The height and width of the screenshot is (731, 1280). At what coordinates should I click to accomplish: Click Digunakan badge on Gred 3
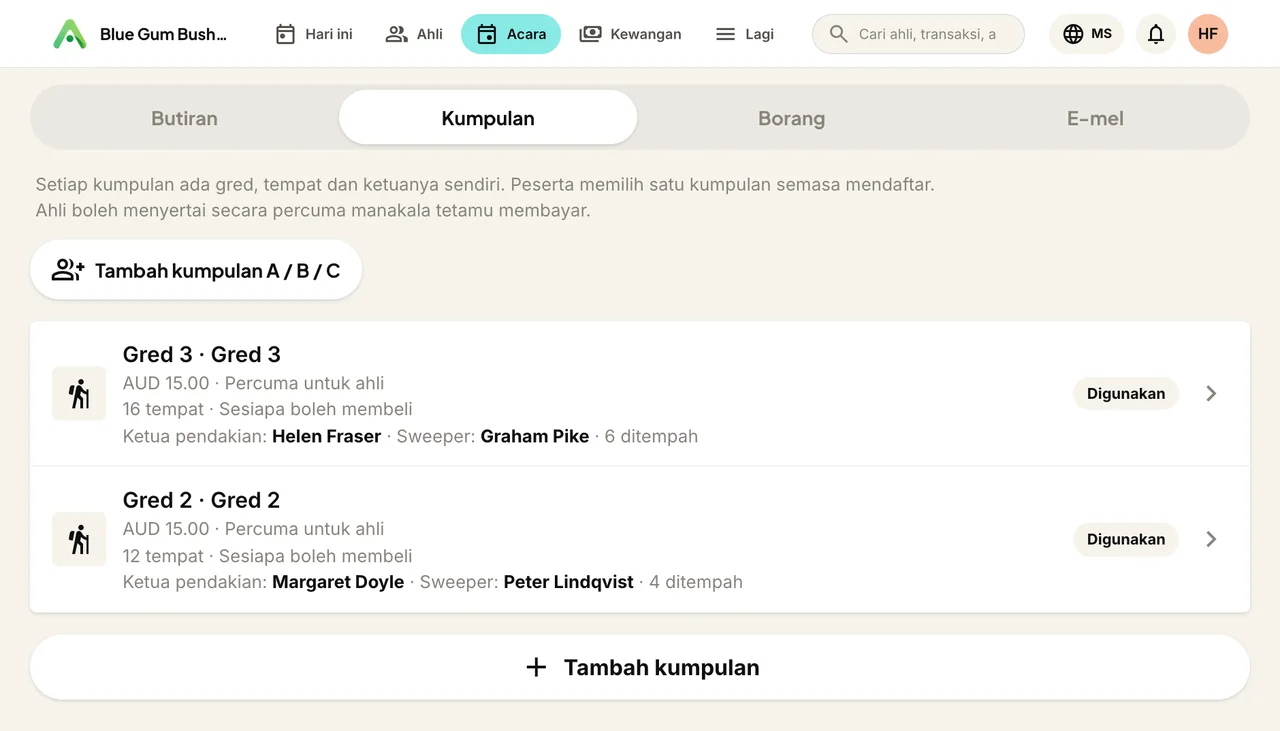point(1126,393)
